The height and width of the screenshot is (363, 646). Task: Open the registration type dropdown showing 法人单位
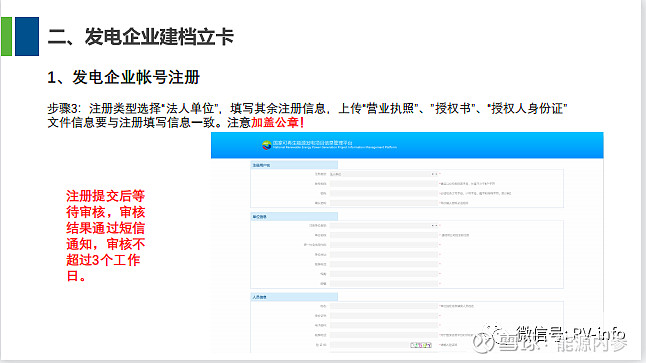click(384, 174)
